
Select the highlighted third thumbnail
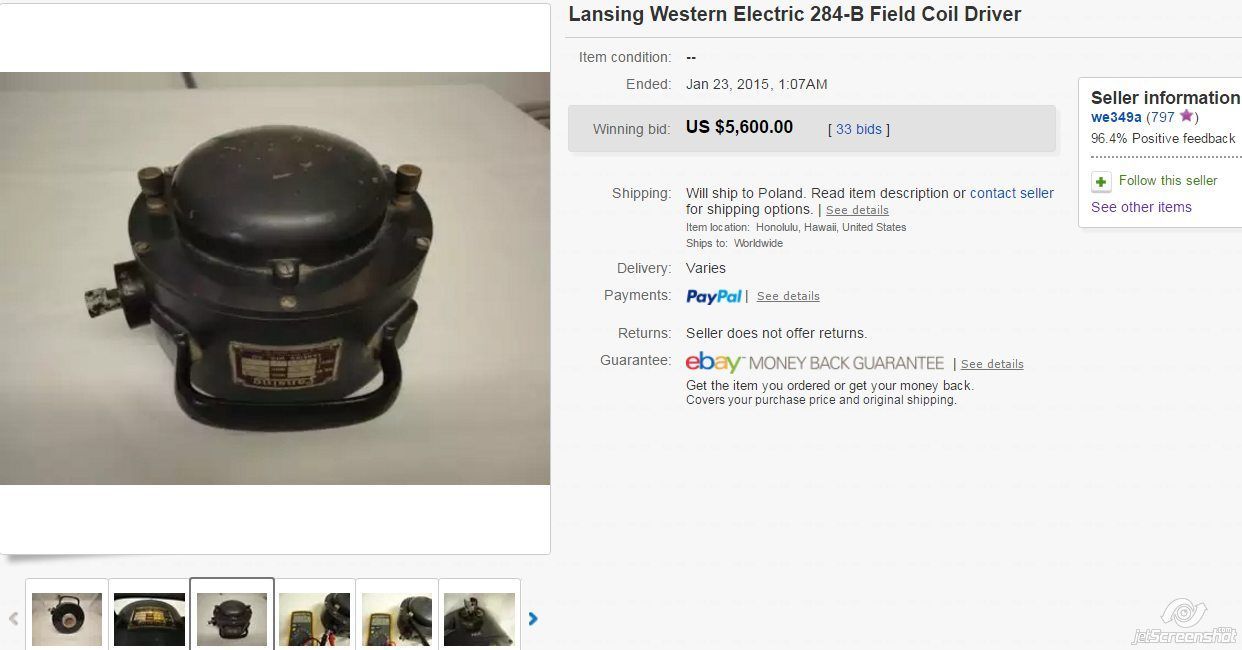pyautogui.click(x=232, y=619)
